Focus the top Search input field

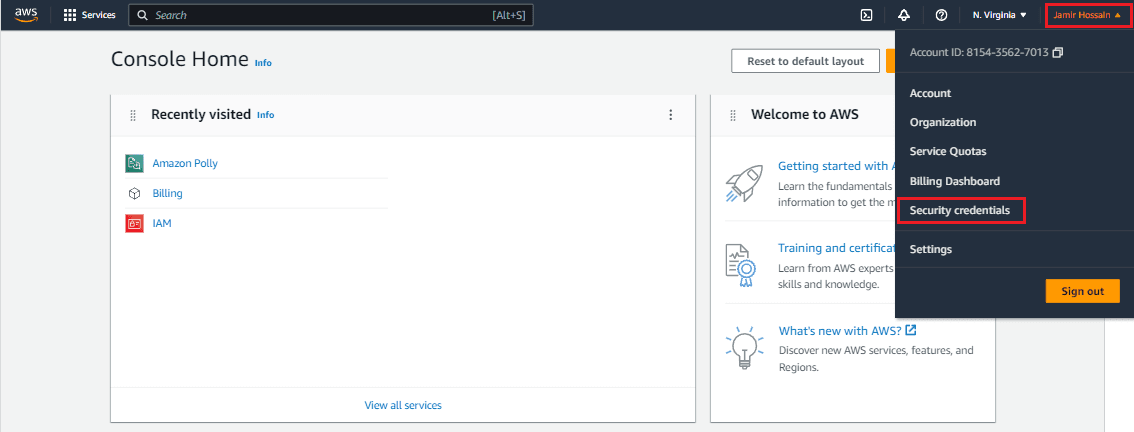coord(320,16)
